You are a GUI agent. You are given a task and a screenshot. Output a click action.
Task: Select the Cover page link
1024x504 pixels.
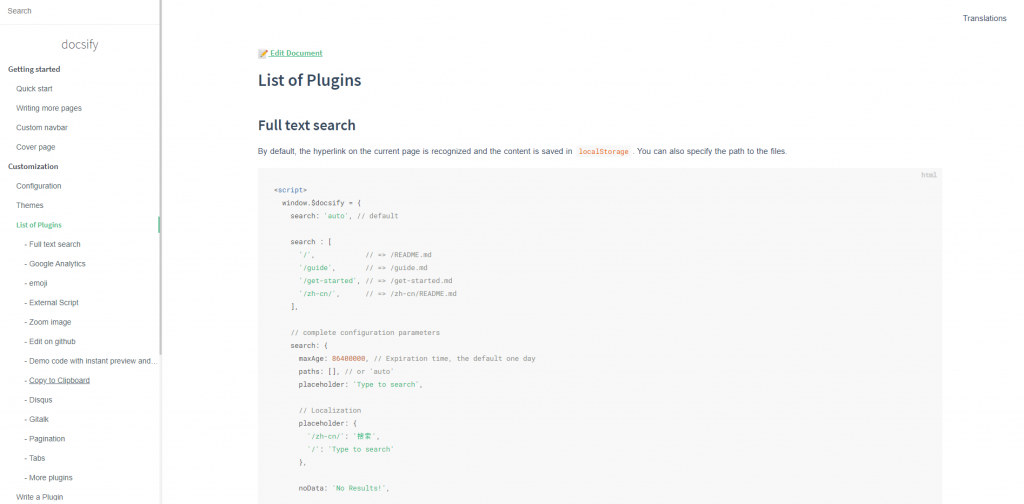(x=36, y=147)
